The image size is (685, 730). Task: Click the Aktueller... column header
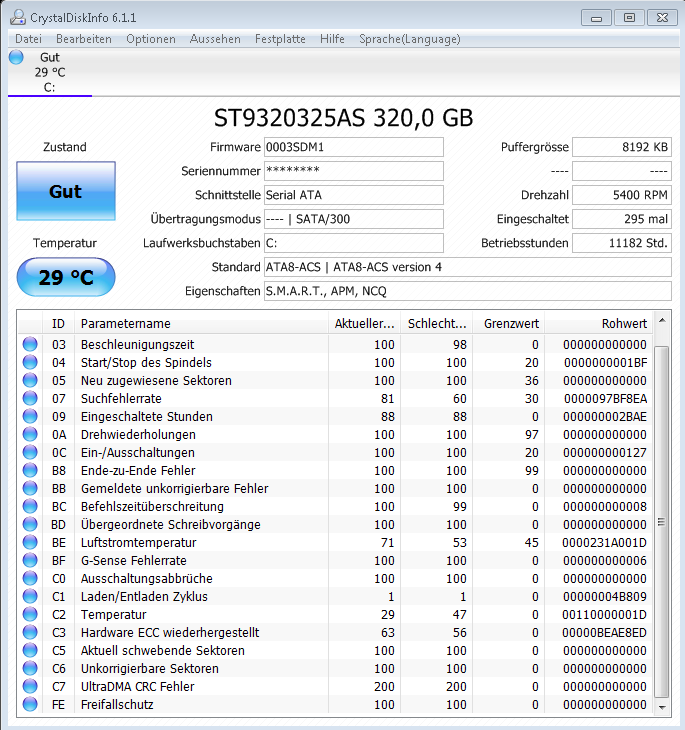(x=365, y=324)
